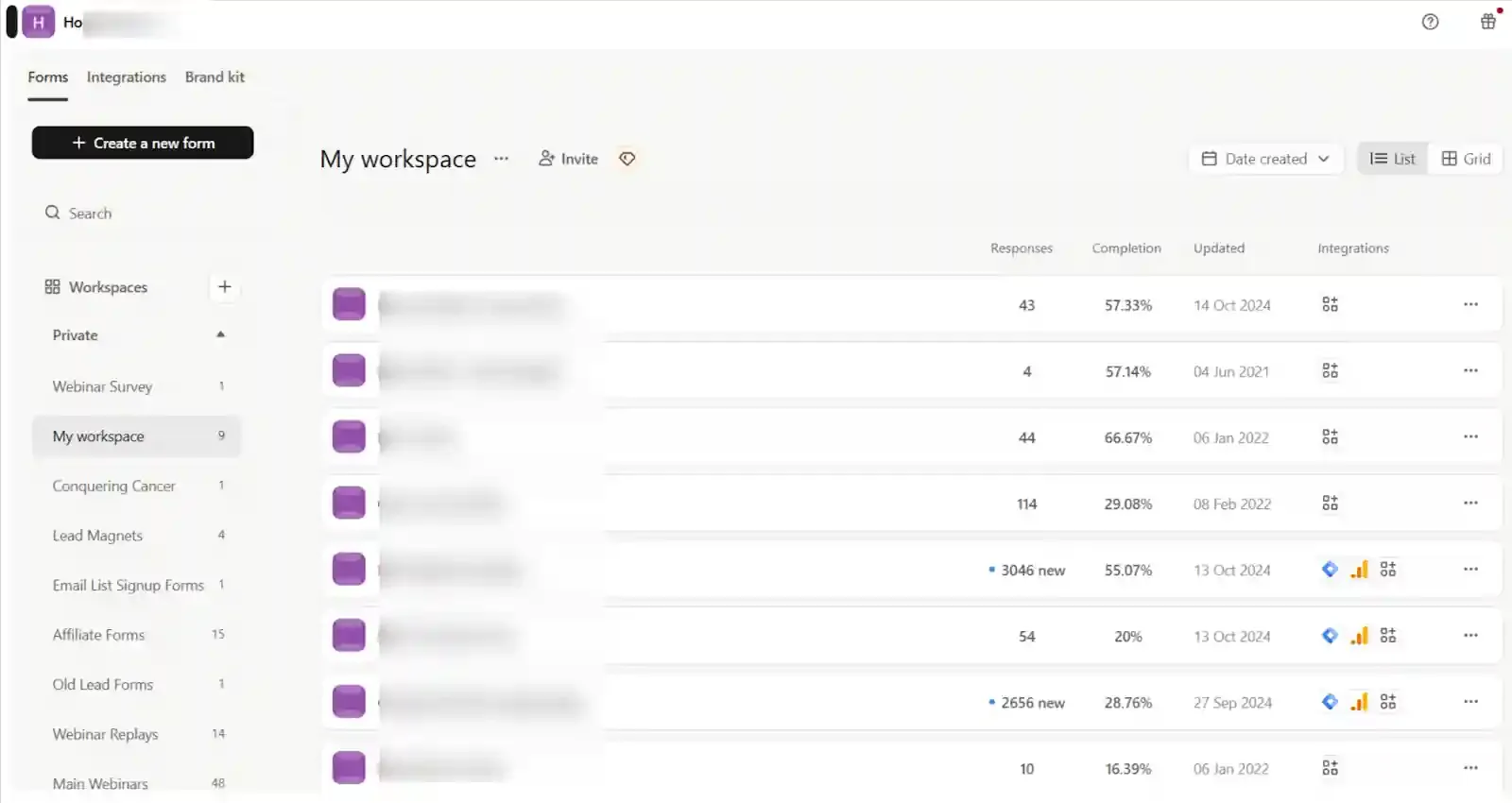The image size is (1512, 803).
Task: Open integrations icon for 16.39% row
Action: [x=1330, y=767]
